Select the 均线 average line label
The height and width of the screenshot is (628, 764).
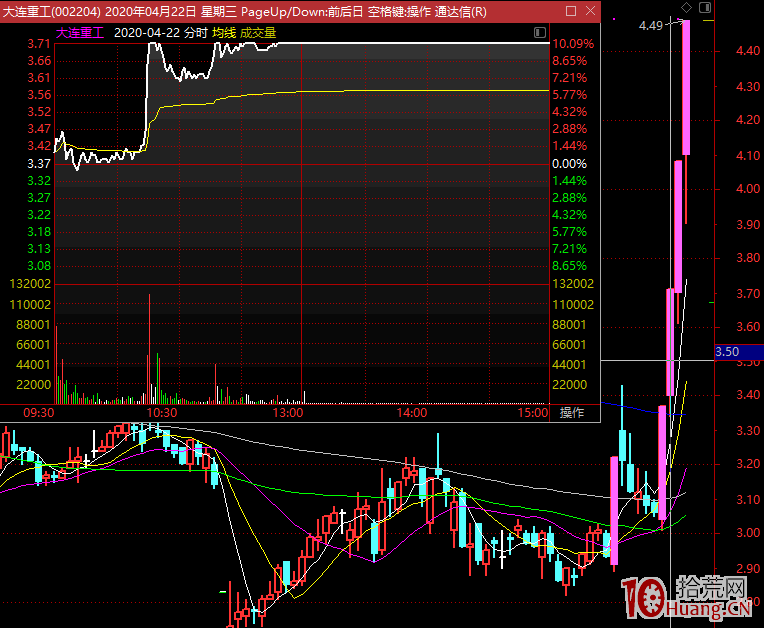pos(224,33)
